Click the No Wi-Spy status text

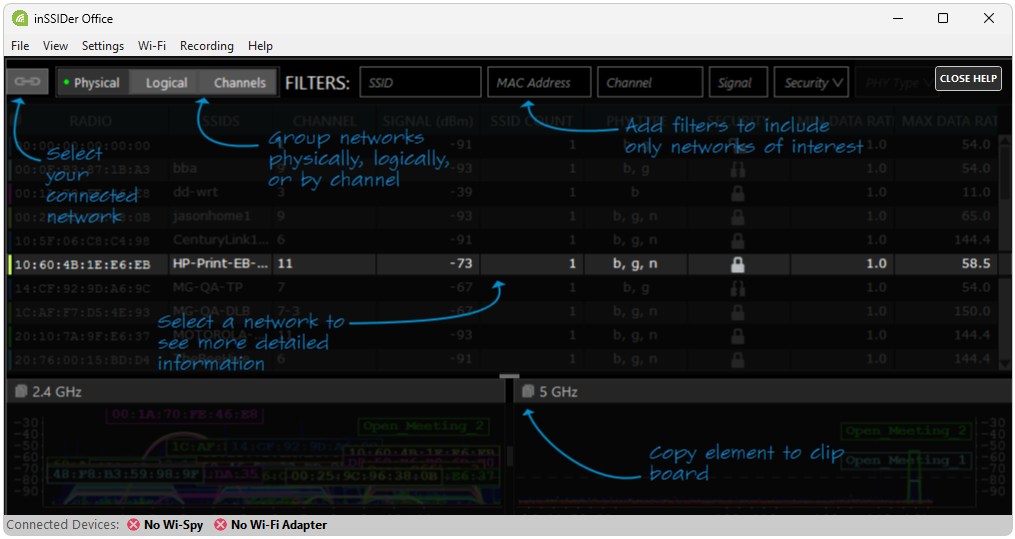(x=173, y=525)
